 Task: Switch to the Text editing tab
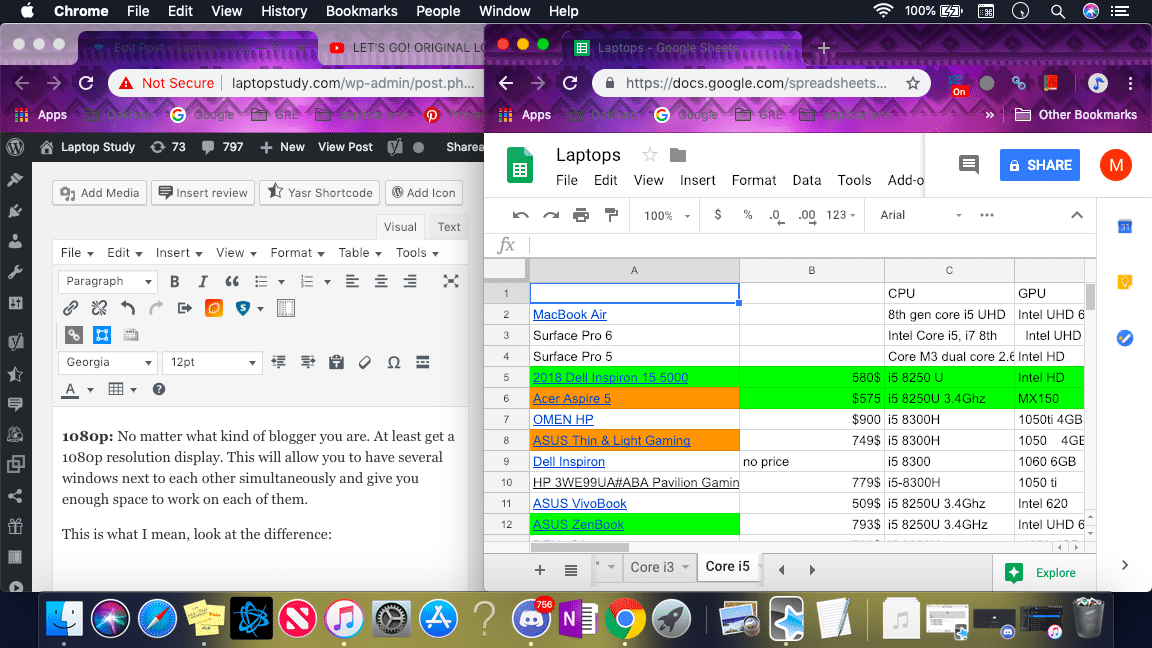448,226
